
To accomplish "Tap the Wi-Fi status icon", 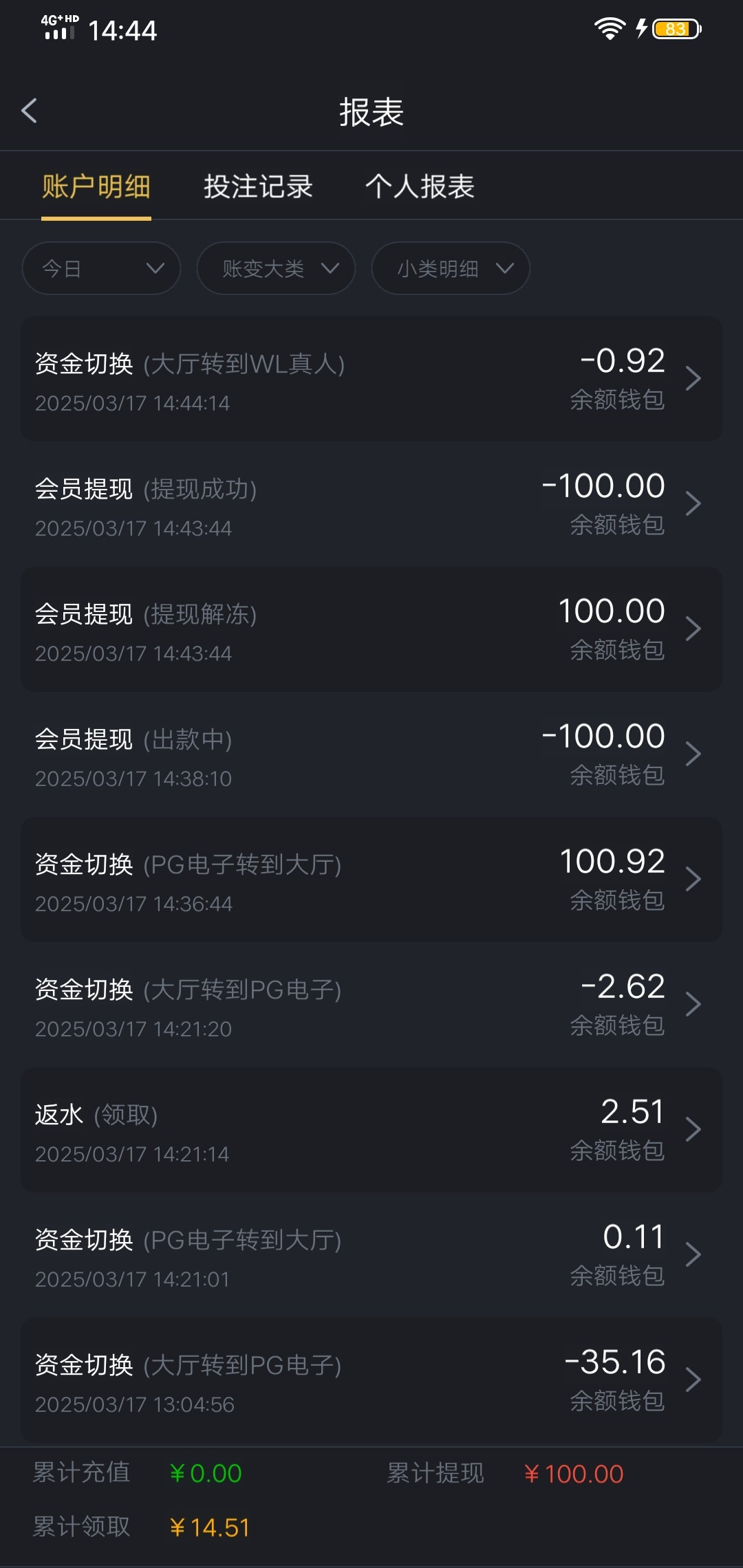I will (610, 29).
